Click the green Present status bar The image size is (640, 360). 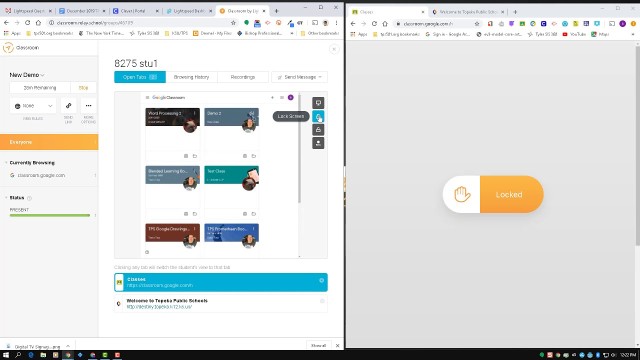click(x=50, y=215)
